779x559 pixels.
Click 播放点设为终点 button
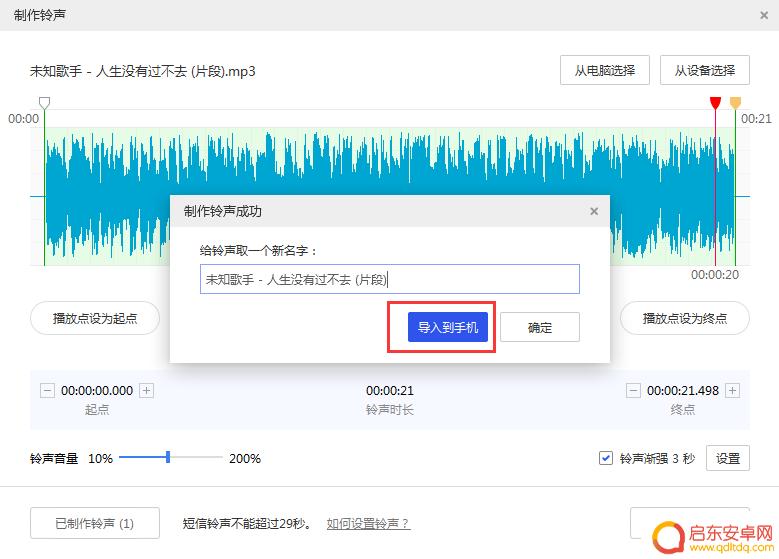pos(685,318)
